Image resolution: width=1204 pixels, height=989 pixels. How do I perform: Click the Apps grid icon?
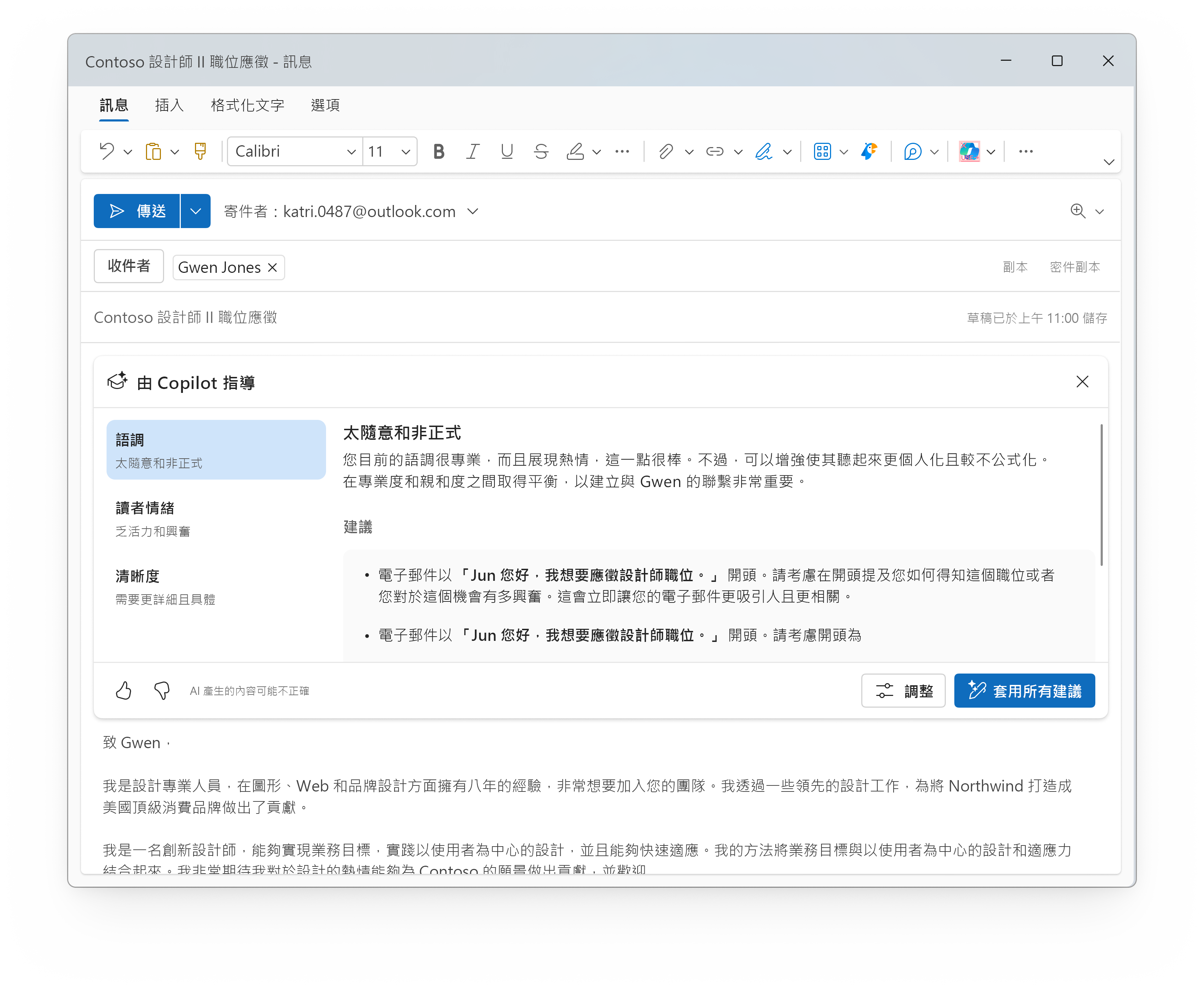[x=823, y=152]
